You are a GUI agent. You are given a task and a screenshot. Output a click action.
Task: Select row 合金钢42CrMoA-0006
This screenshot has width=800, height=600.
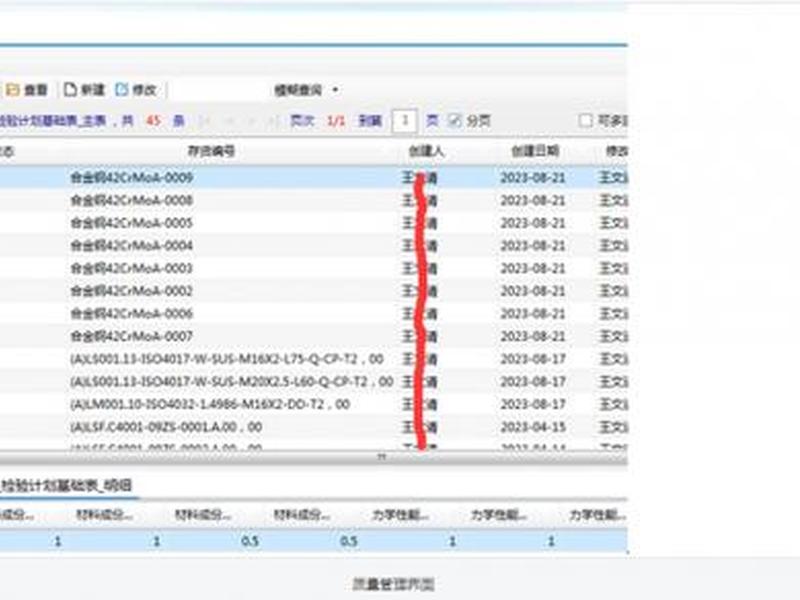pos(314,313)
